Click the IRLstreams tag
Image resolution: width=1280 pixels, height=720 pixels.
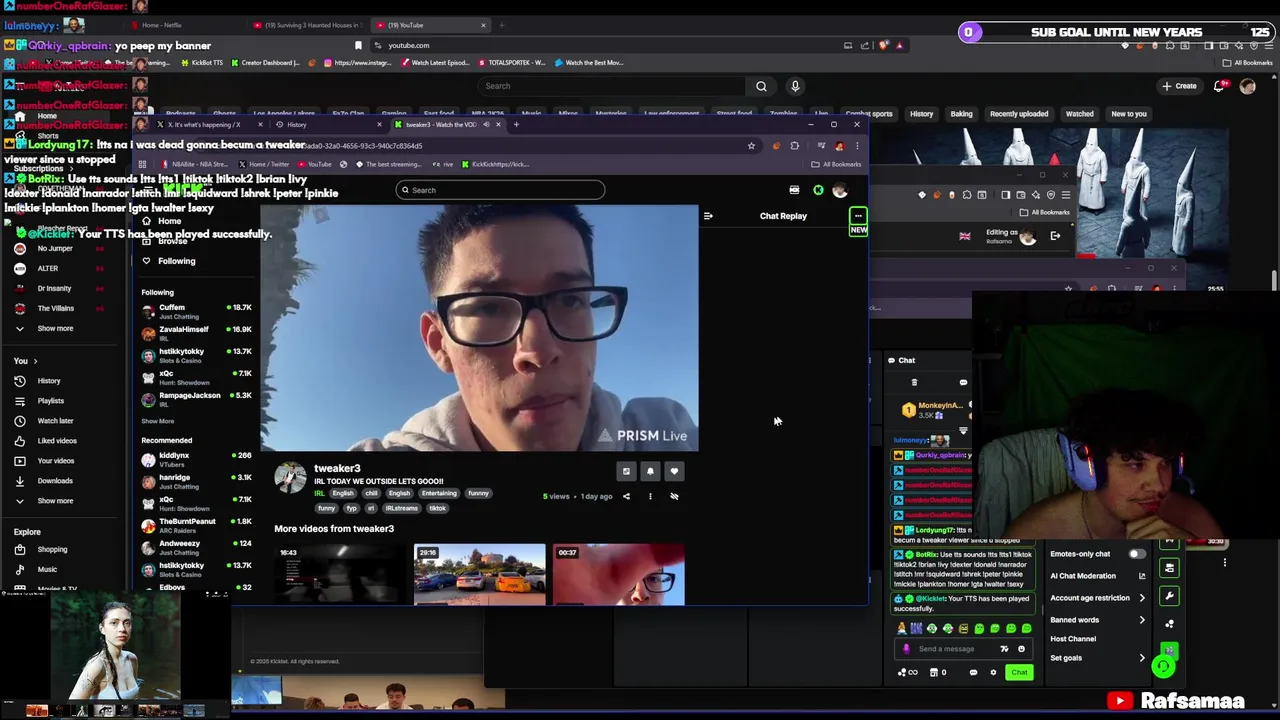point(401,508)
